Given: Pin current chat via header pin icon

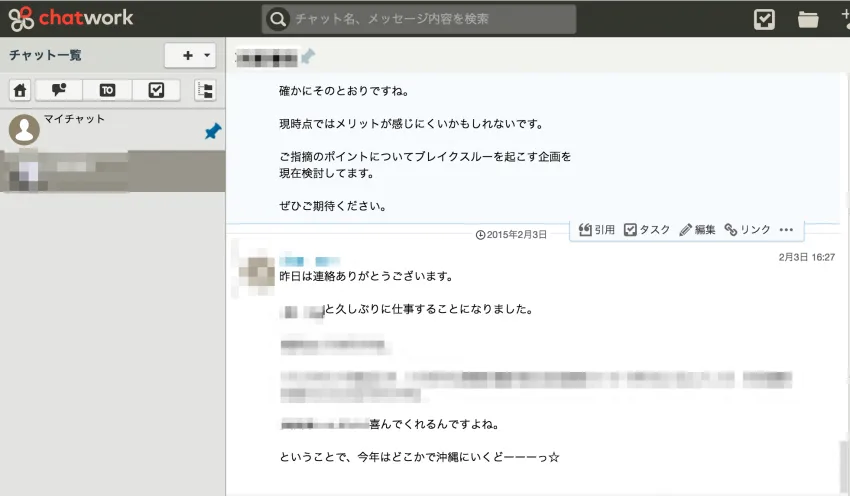Looking at the screenshot, I should 307,56.
